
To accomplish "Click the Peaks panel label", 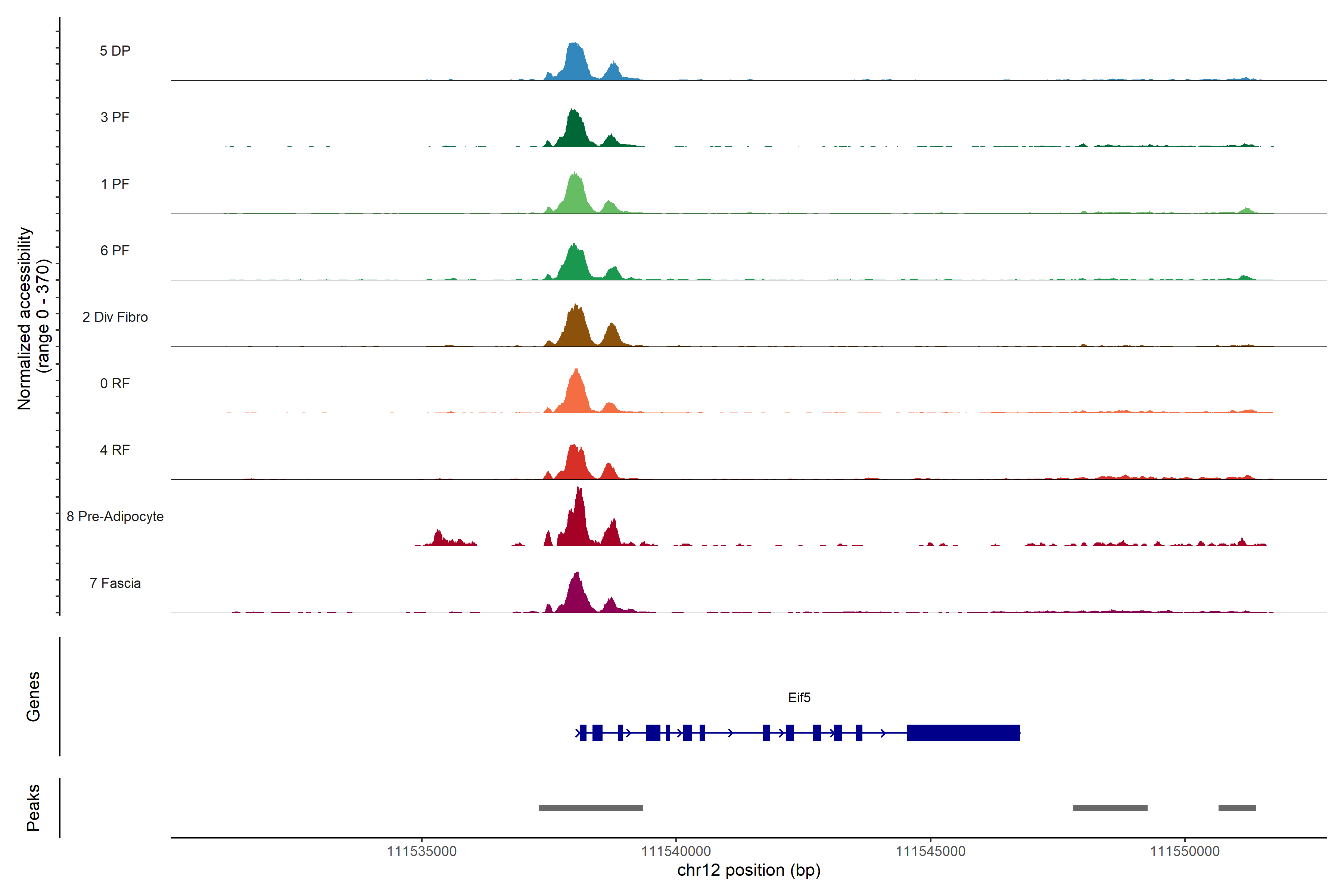I will (33, 808).
